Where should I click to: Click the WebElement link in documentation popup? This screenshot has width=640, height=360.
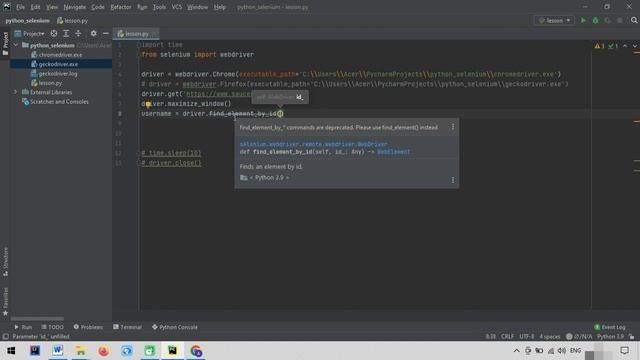point(393,152)
